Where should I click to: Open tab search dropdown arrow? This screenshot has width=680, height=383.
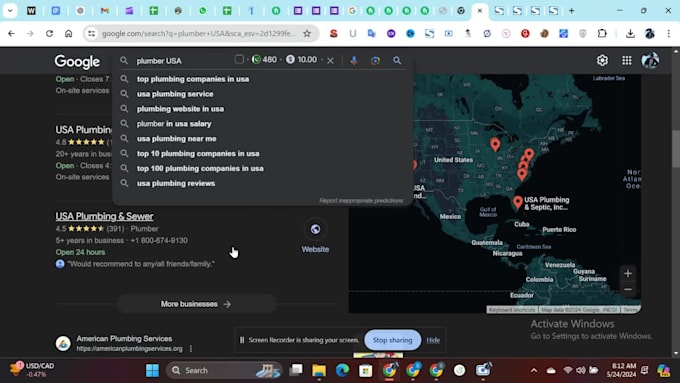coord(10,11)
